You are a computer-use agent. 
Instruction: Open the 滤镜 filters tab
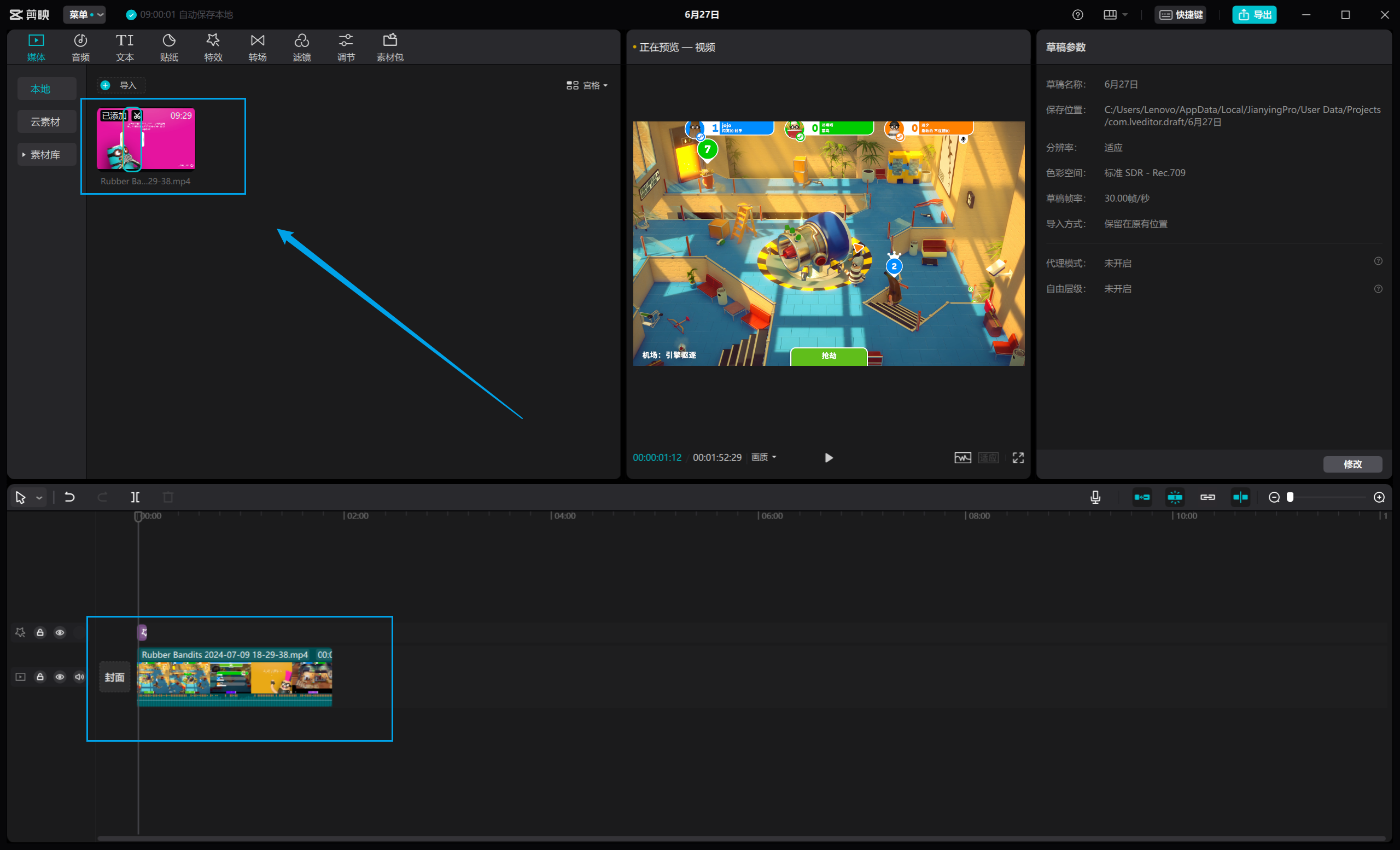(302, 47)
